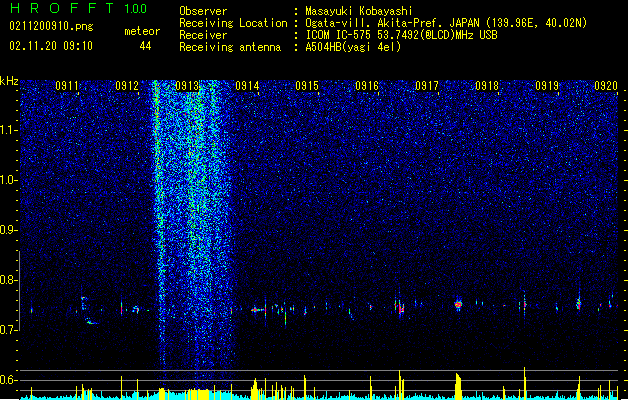Click the 0917 time marker

click(427, 86)
